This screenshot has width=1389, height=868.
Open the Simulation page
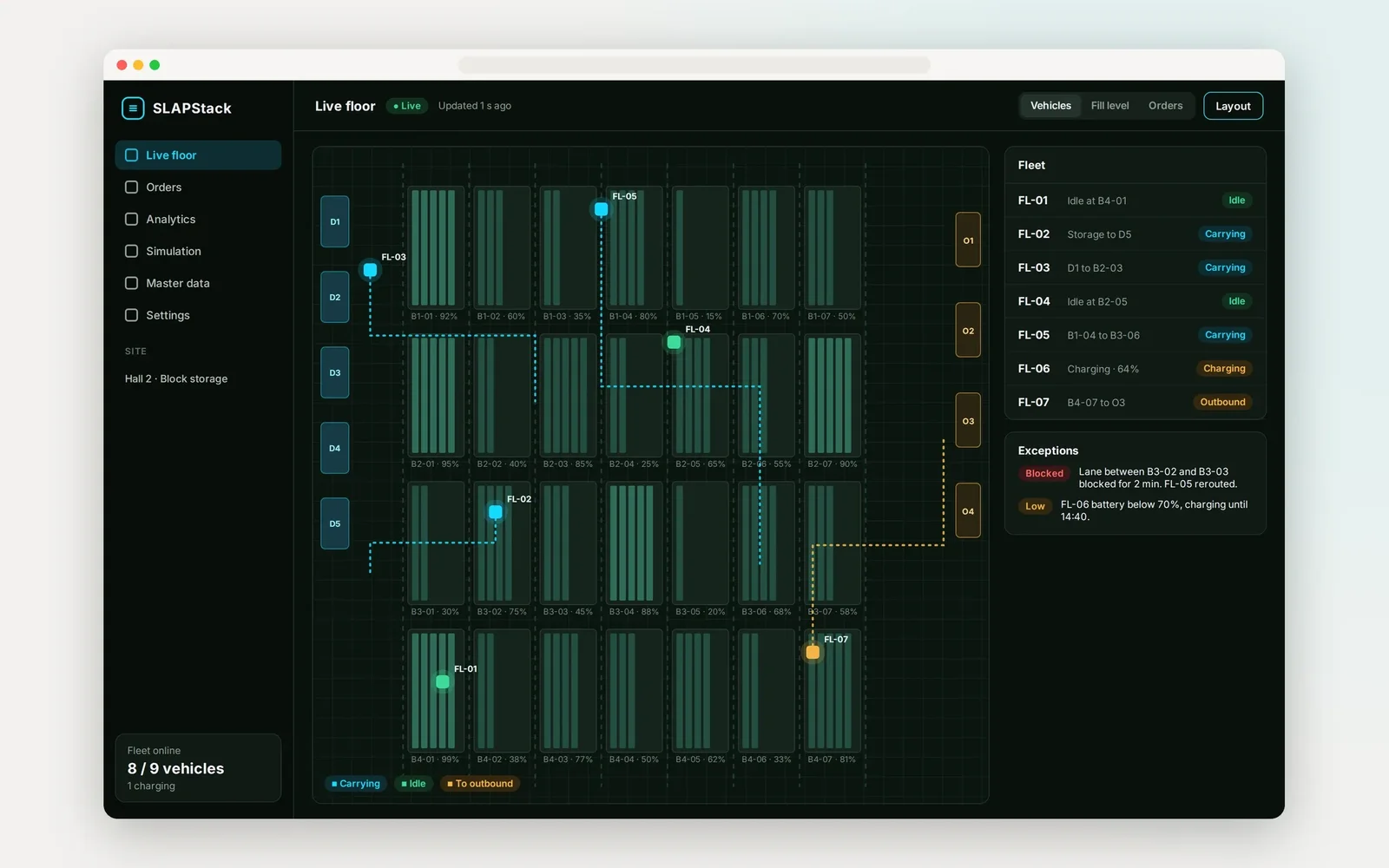[198, 252]
